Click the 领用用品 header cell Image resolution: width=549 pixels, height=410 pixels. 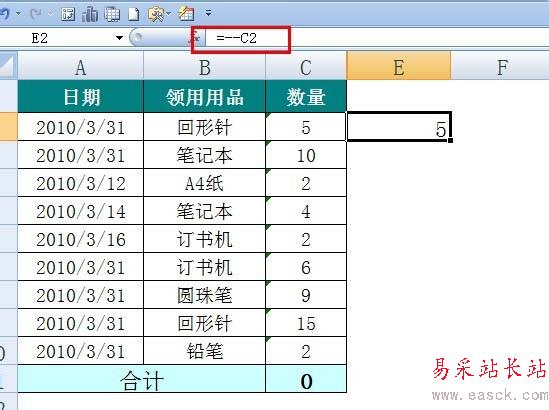[204, 96]
